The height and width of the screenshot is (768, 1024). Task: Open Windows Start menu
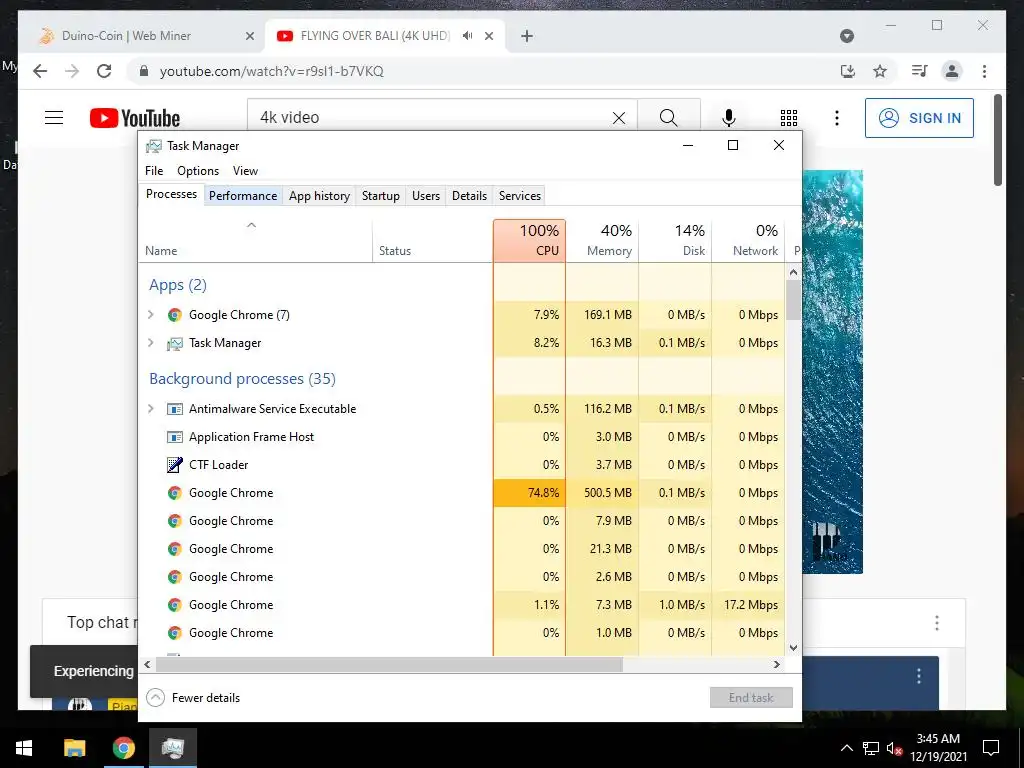[x=24, y=748]
